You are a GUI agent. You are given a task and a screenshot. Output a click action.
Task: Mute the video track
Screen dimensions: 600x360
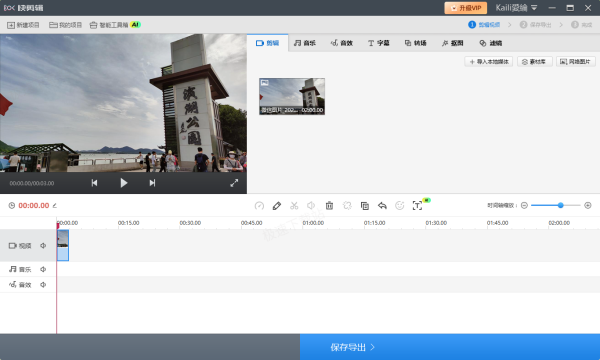[43, 246]
